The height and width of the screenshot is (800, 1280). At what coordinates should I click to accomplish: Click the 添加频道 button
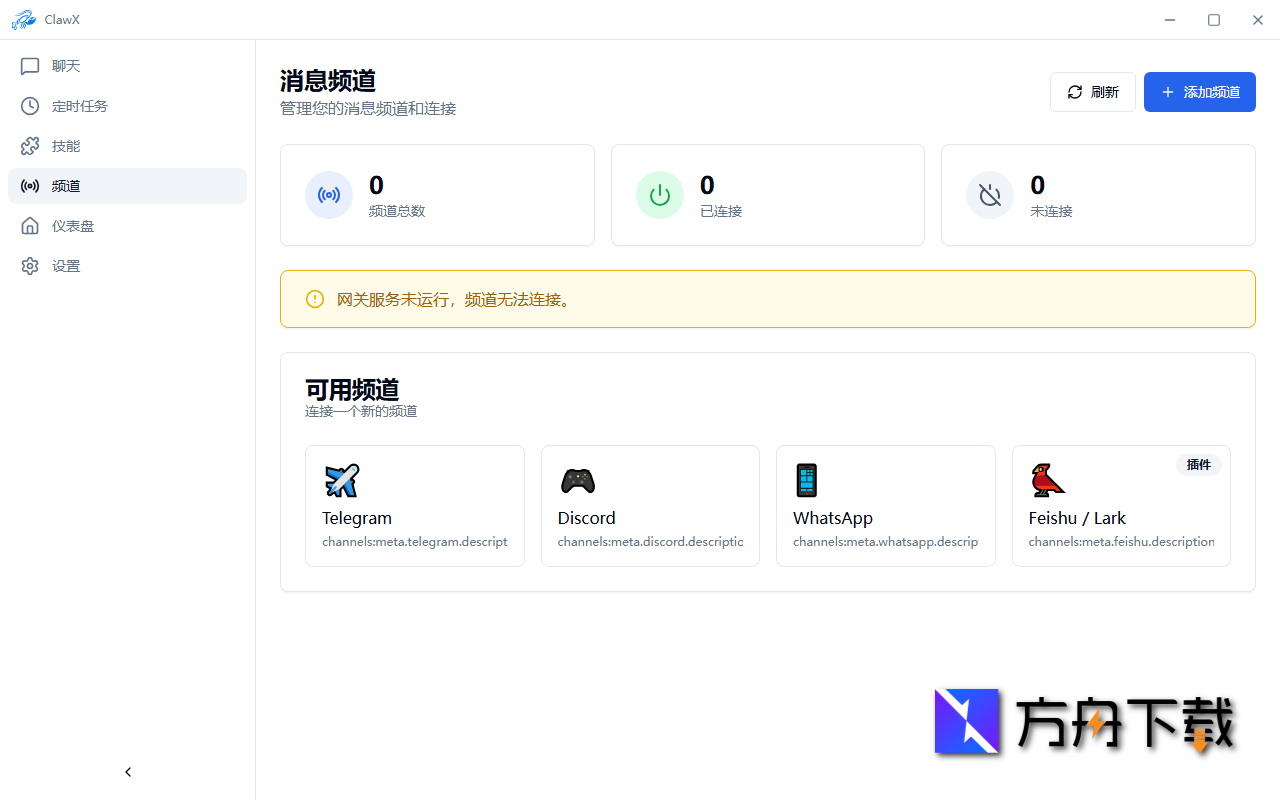click(1199, 91)
